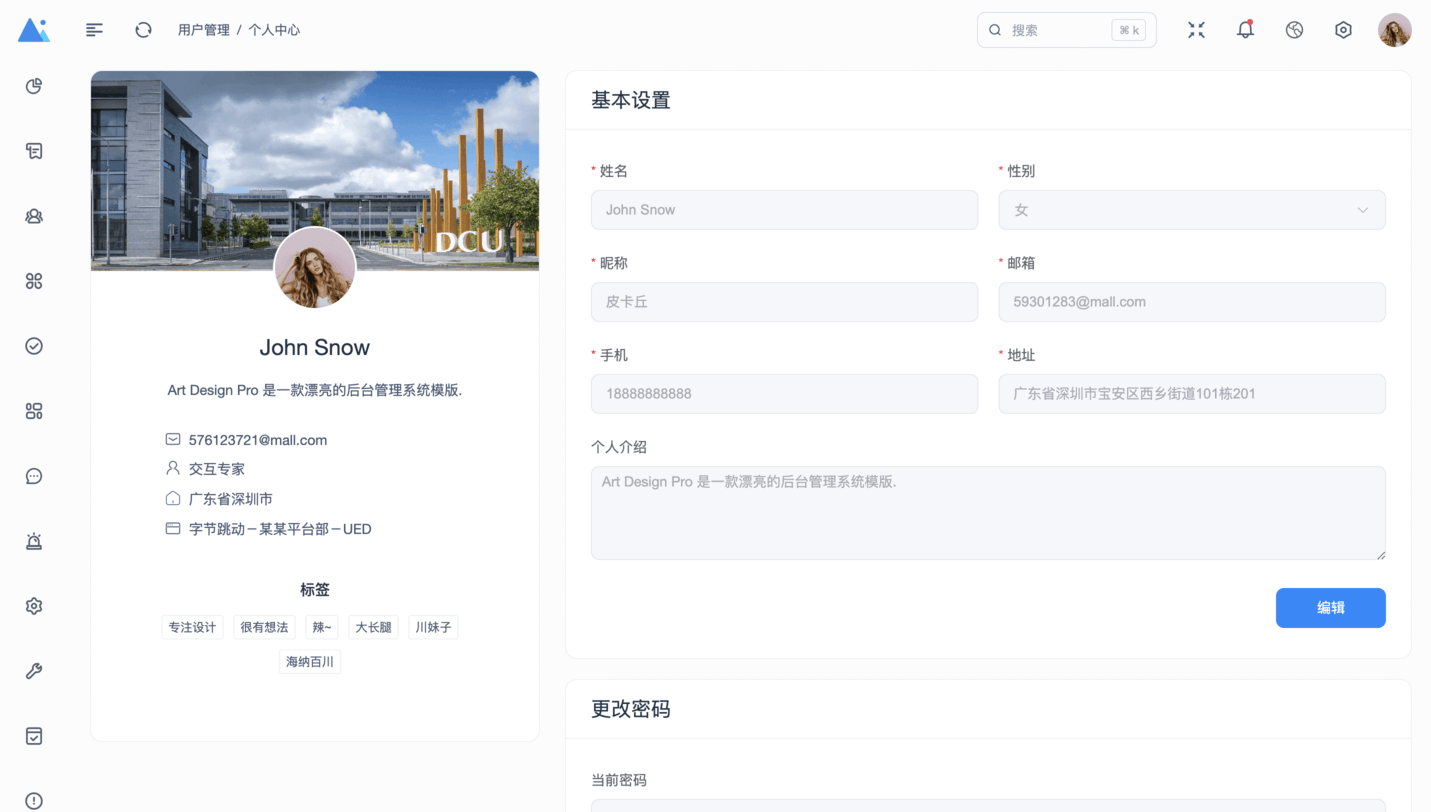Click the search magnifier icon
1431x812 pixels.
point(995,30)
